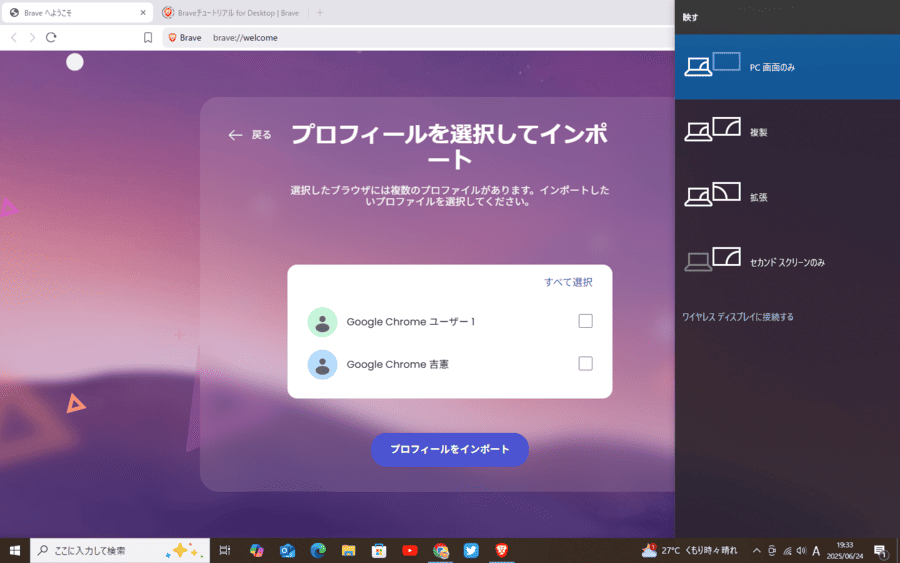Click the ここに入力して検索 taskbar search box
Image resolution: width=900 pixels, height=563 pixels.
coord(120,550)
